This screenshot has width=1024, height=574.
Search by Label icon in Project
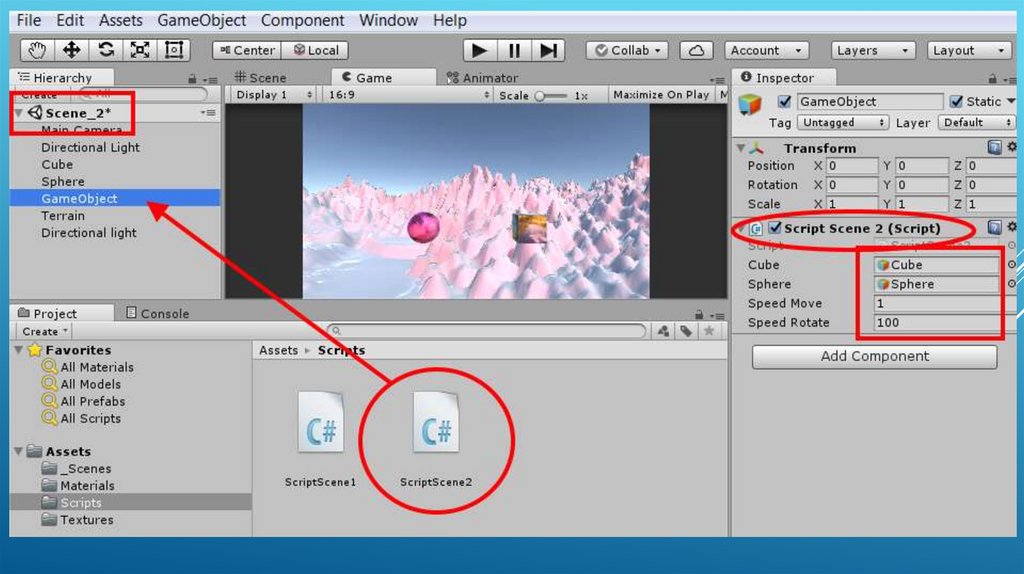click(686, 331)
